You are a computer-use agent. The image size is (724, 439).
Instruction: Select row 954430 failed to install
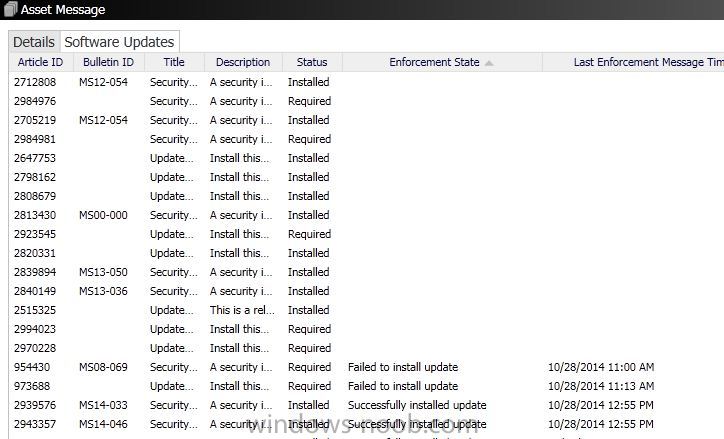click(367, 367)
